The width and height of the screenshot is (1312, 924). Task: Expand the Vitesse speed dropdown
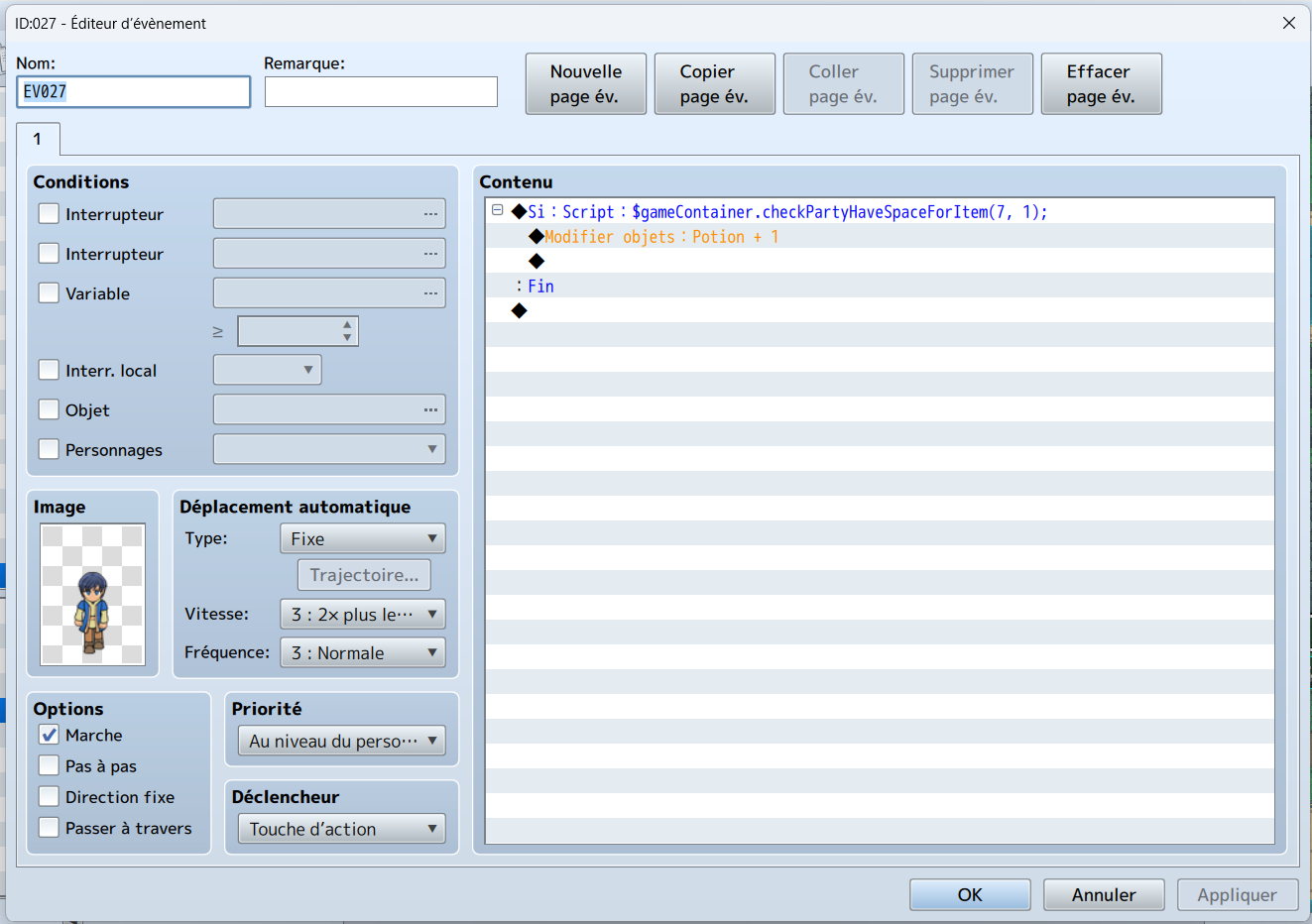[363, 615]
